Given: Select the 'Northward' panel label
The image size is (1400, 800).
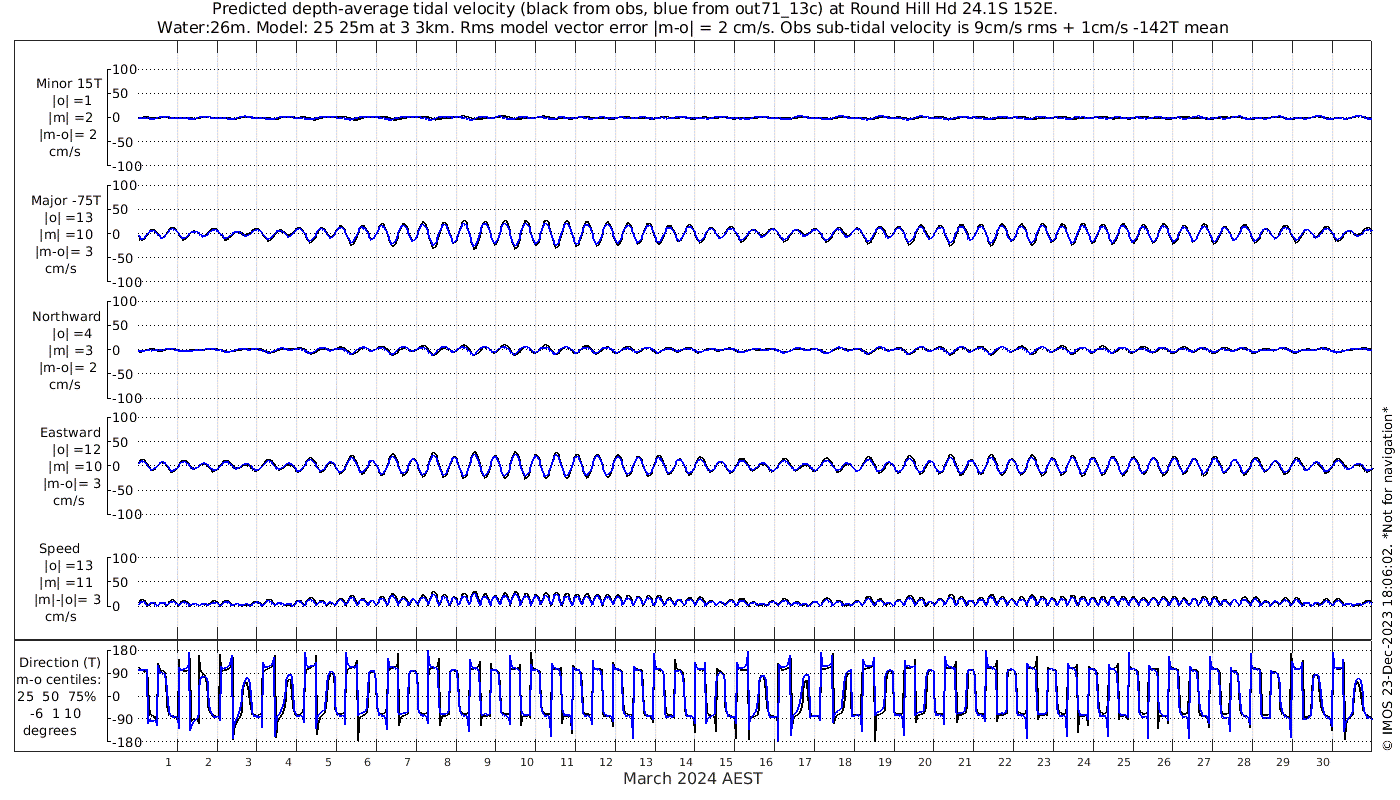Looking at the screenshot, I should 67,317.
